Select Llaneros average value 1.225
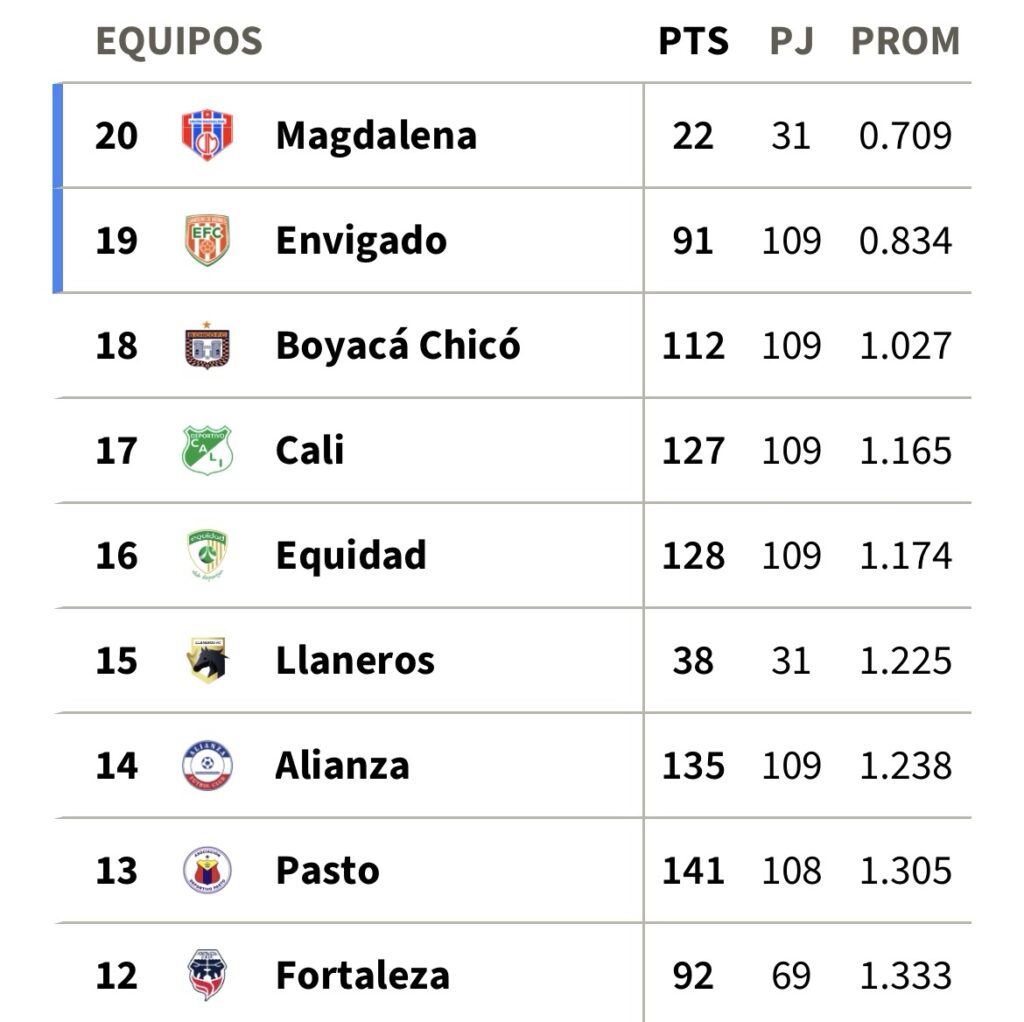The image size is (1024, 1022). click(x=905, y=661)
